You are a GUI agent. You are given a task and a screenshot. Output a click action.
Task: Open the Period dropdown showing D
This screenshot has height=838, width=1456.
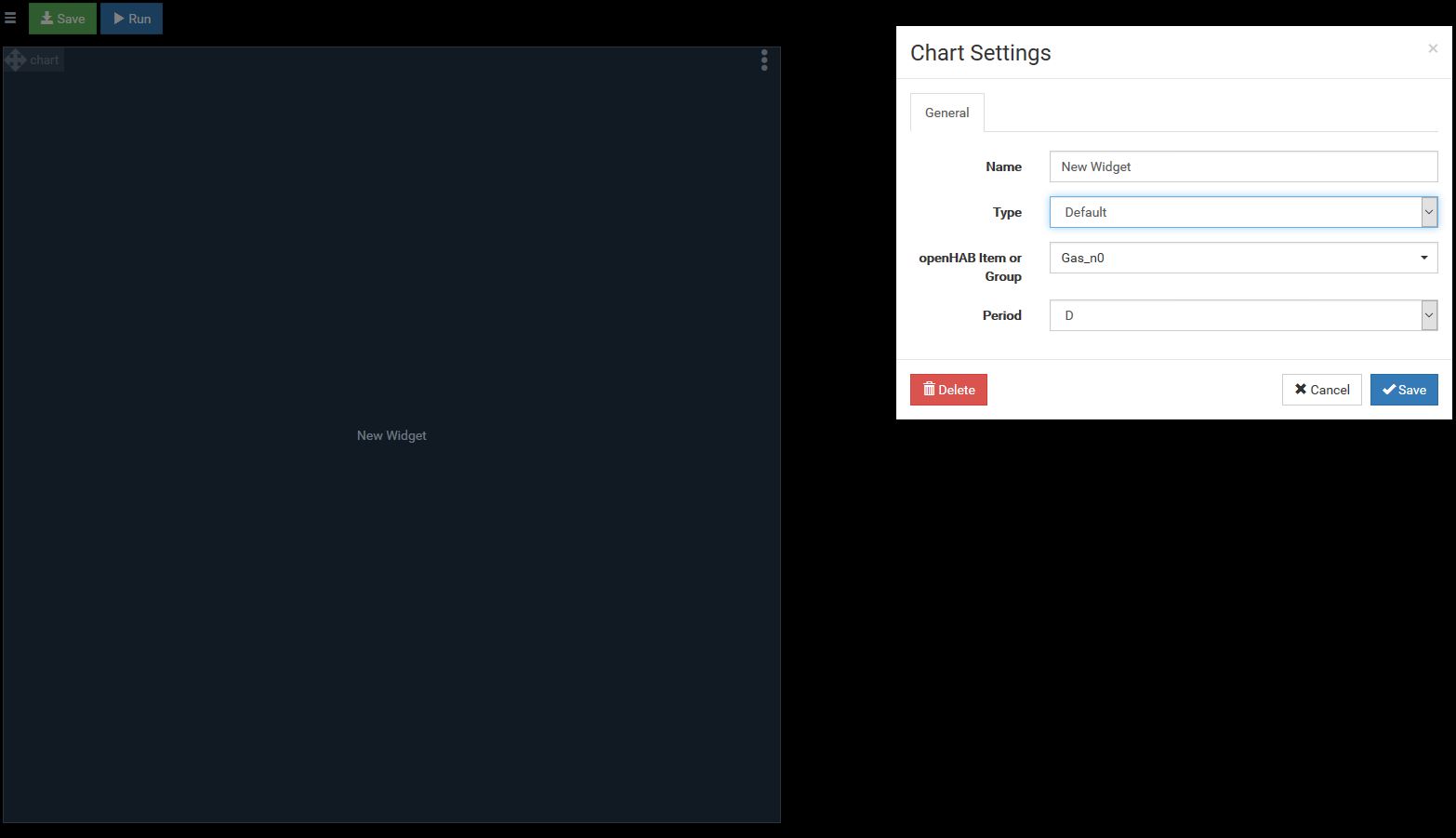1243,315
